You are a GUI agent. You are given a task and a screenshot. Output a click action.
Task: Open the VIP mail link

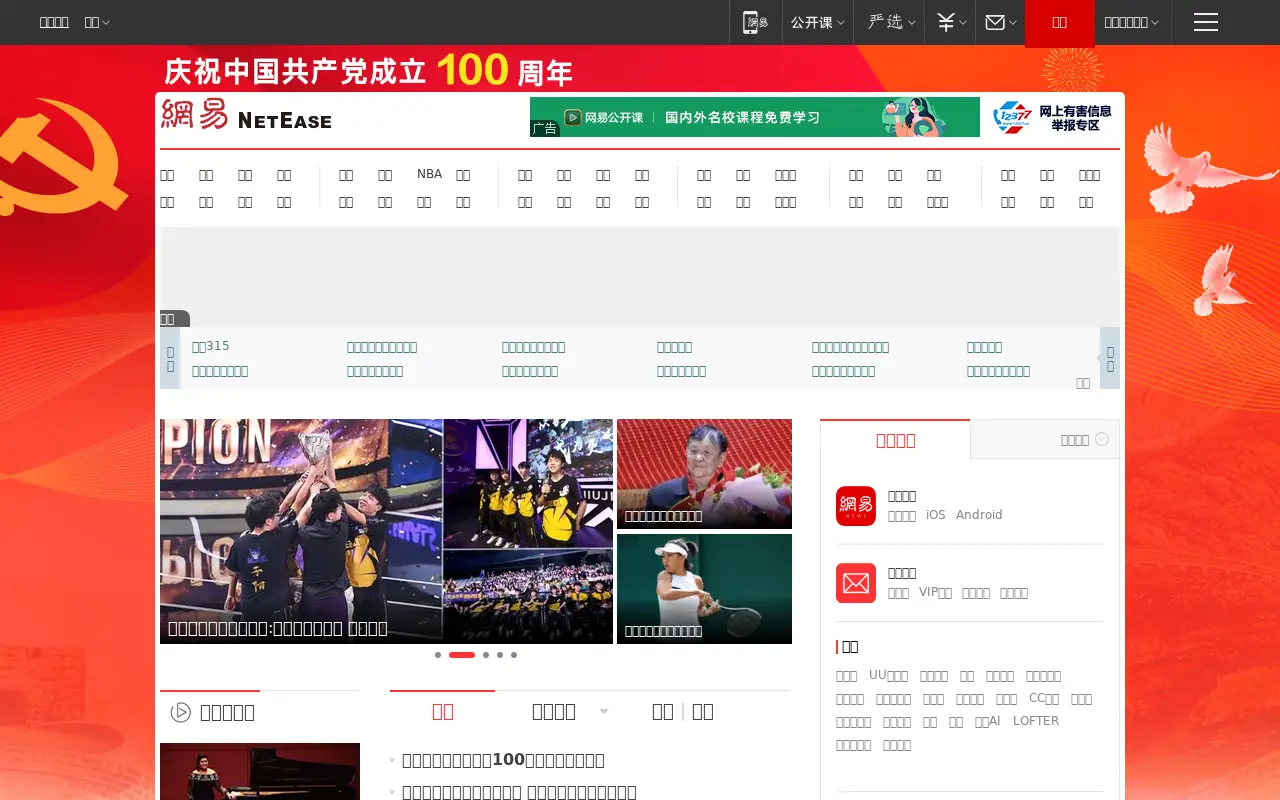coord(935,592)
